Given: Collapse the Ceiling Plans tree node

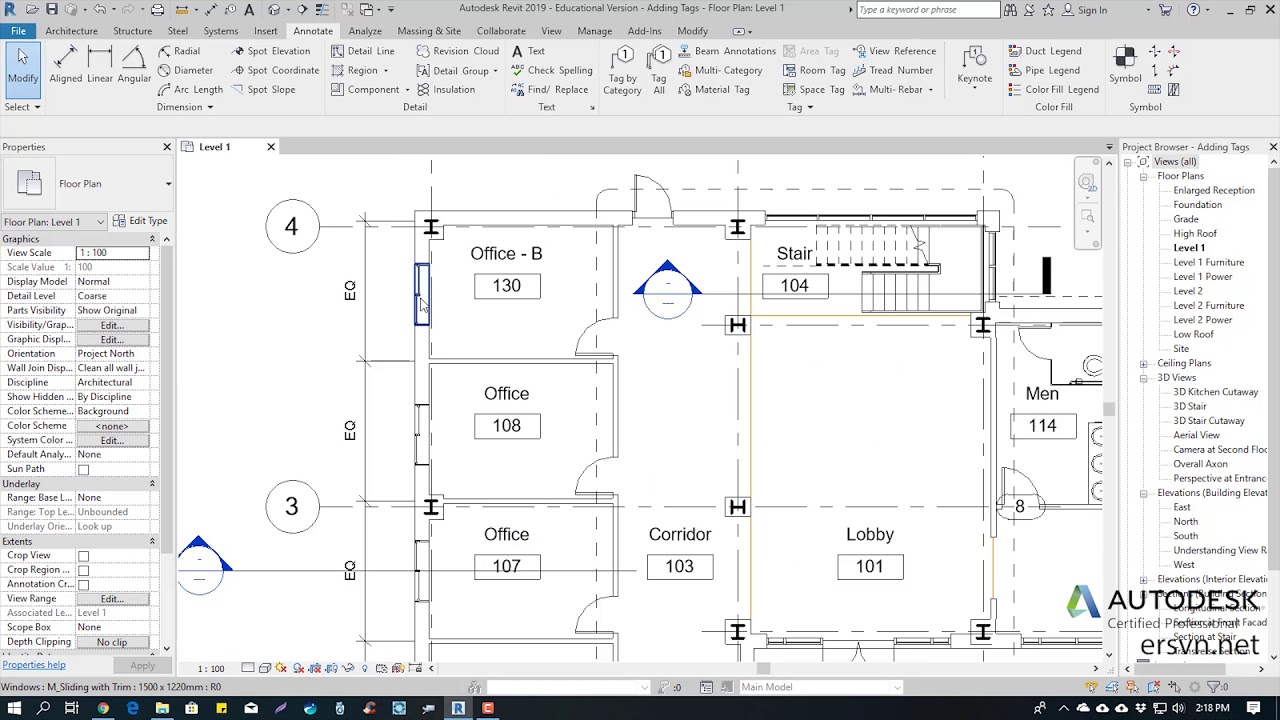Looking at the screenshot, I should (1144, 363).
